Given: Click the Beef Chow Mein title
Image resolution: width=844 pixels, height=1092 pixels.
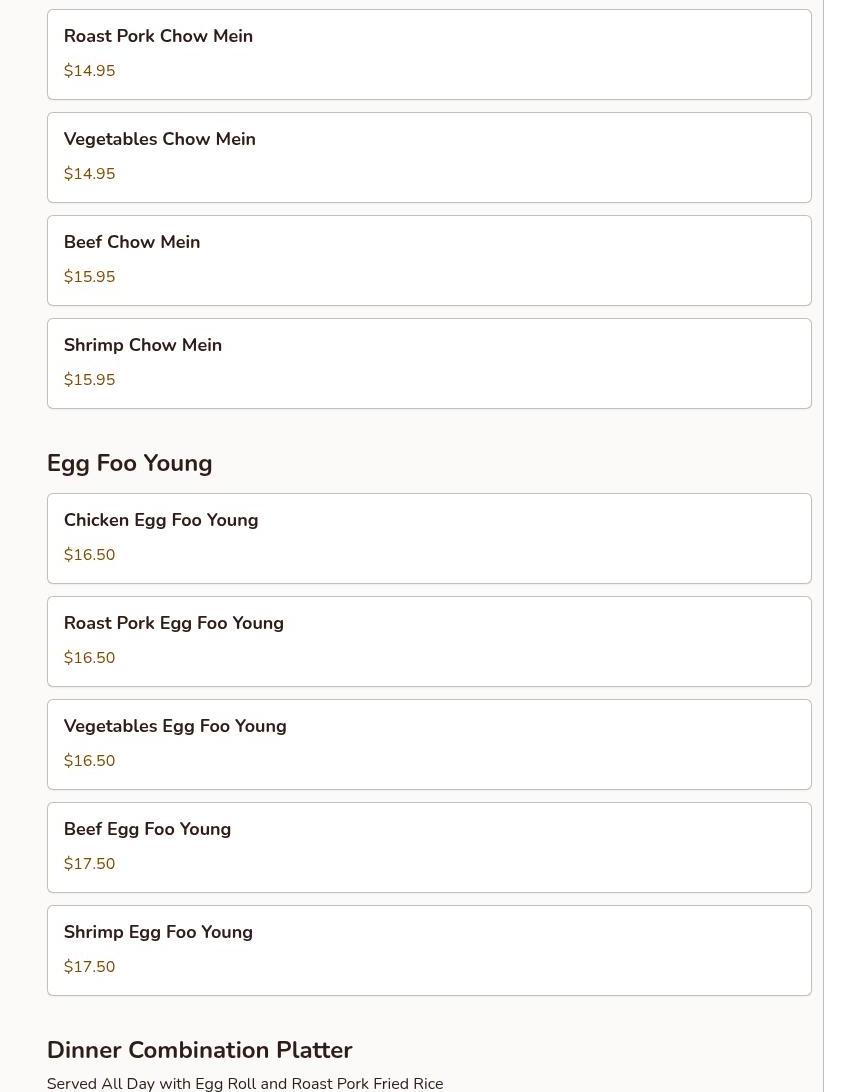Looking at the screenshot, I should tap(132, 242).
